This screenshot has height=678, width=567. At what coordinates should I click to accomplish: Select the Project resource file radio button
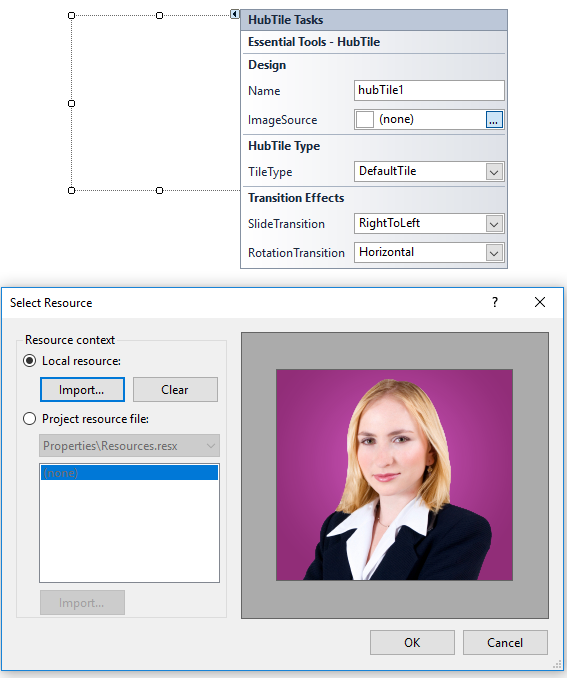29,419
